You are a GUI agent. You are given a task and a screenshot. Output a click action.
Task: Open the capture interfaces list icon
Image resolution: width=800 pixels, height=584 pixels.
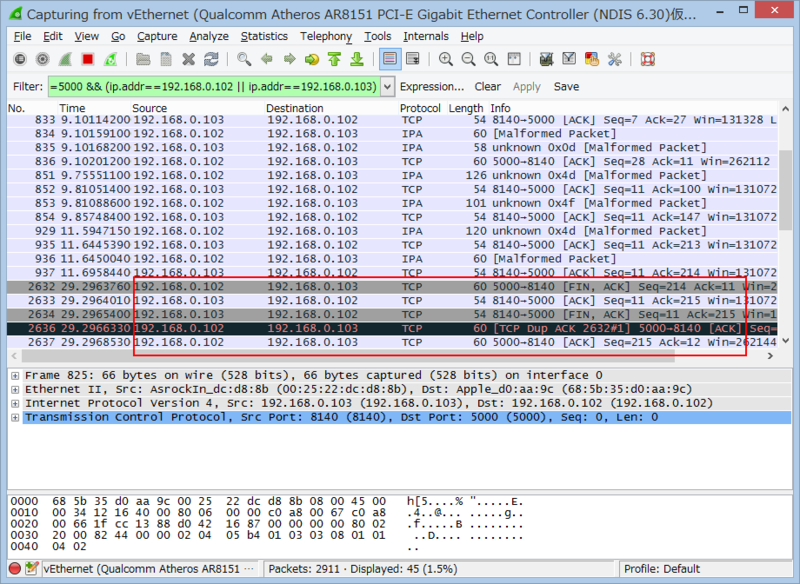(x=20, y=59)
